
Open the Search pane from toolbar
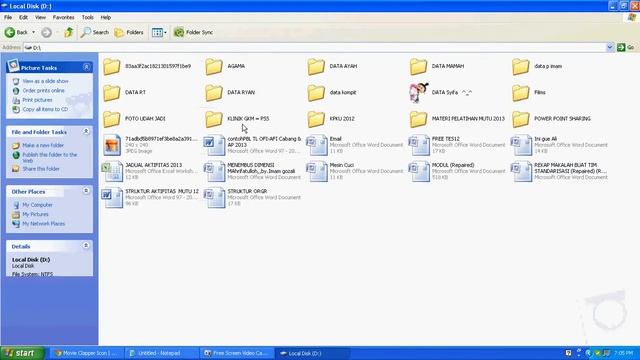tap(95, 32)
